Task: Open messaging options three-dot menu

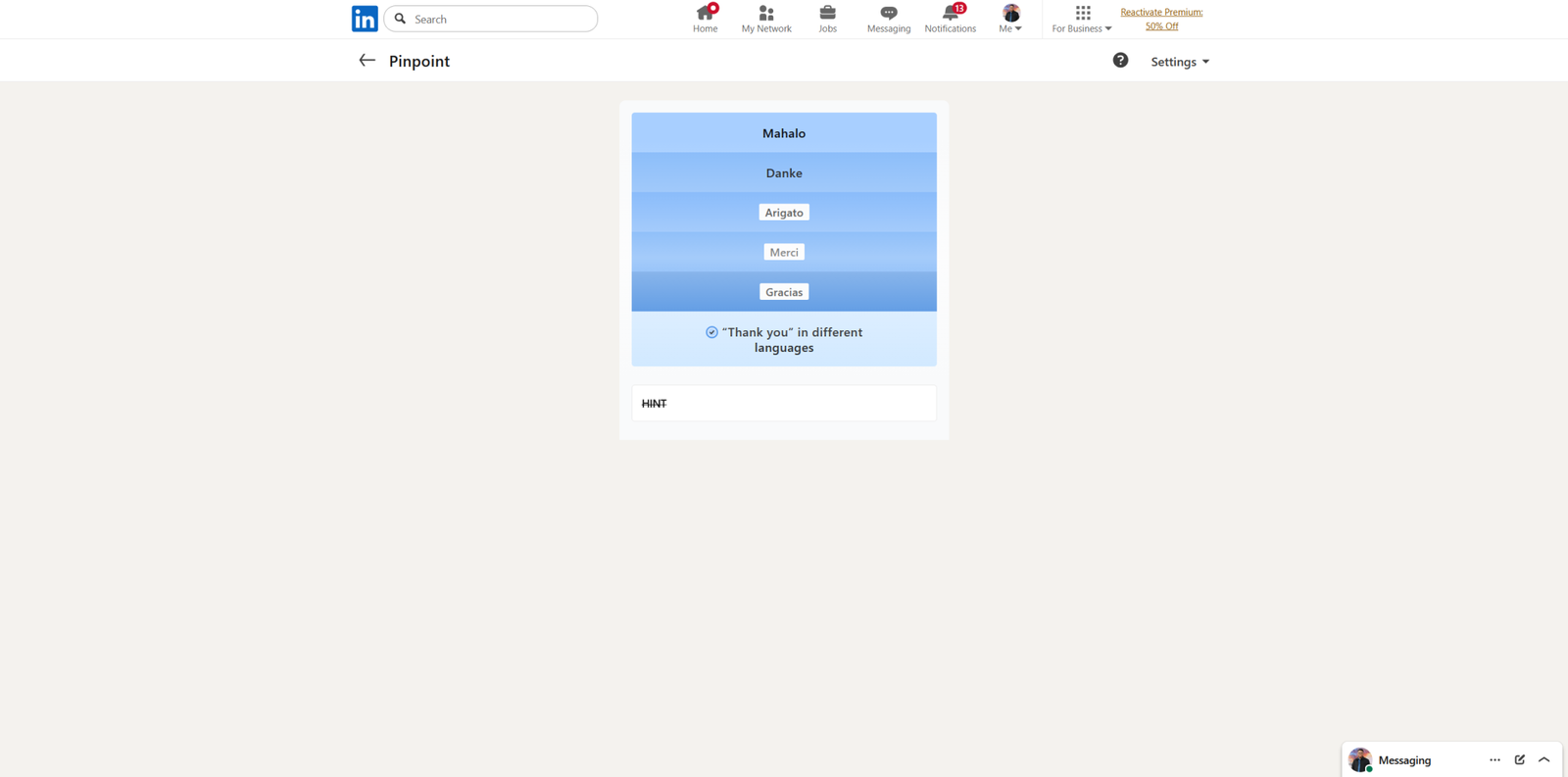Action: click(1494, 759)
